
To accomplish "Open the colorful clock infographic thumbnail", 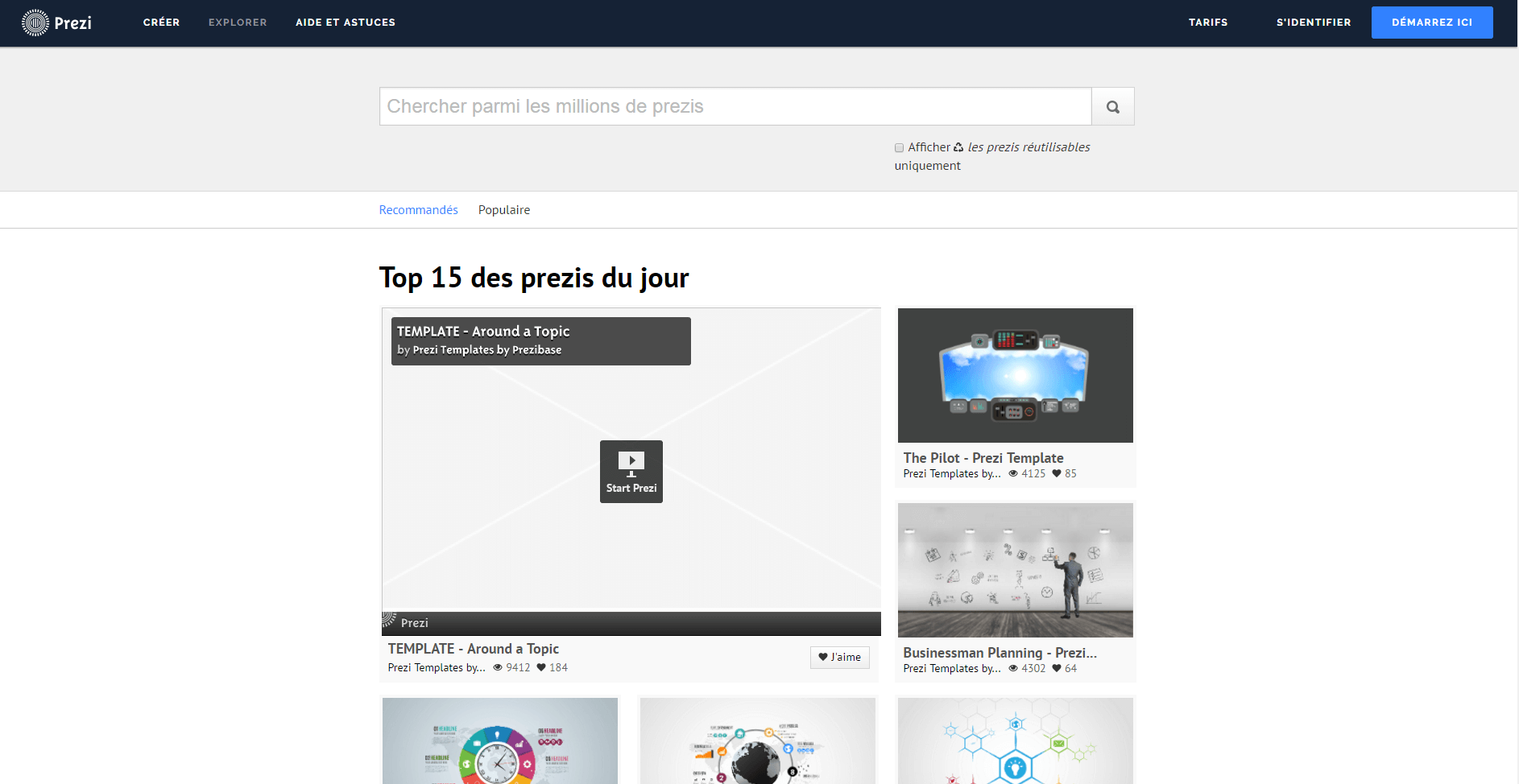I will point(500,741).
